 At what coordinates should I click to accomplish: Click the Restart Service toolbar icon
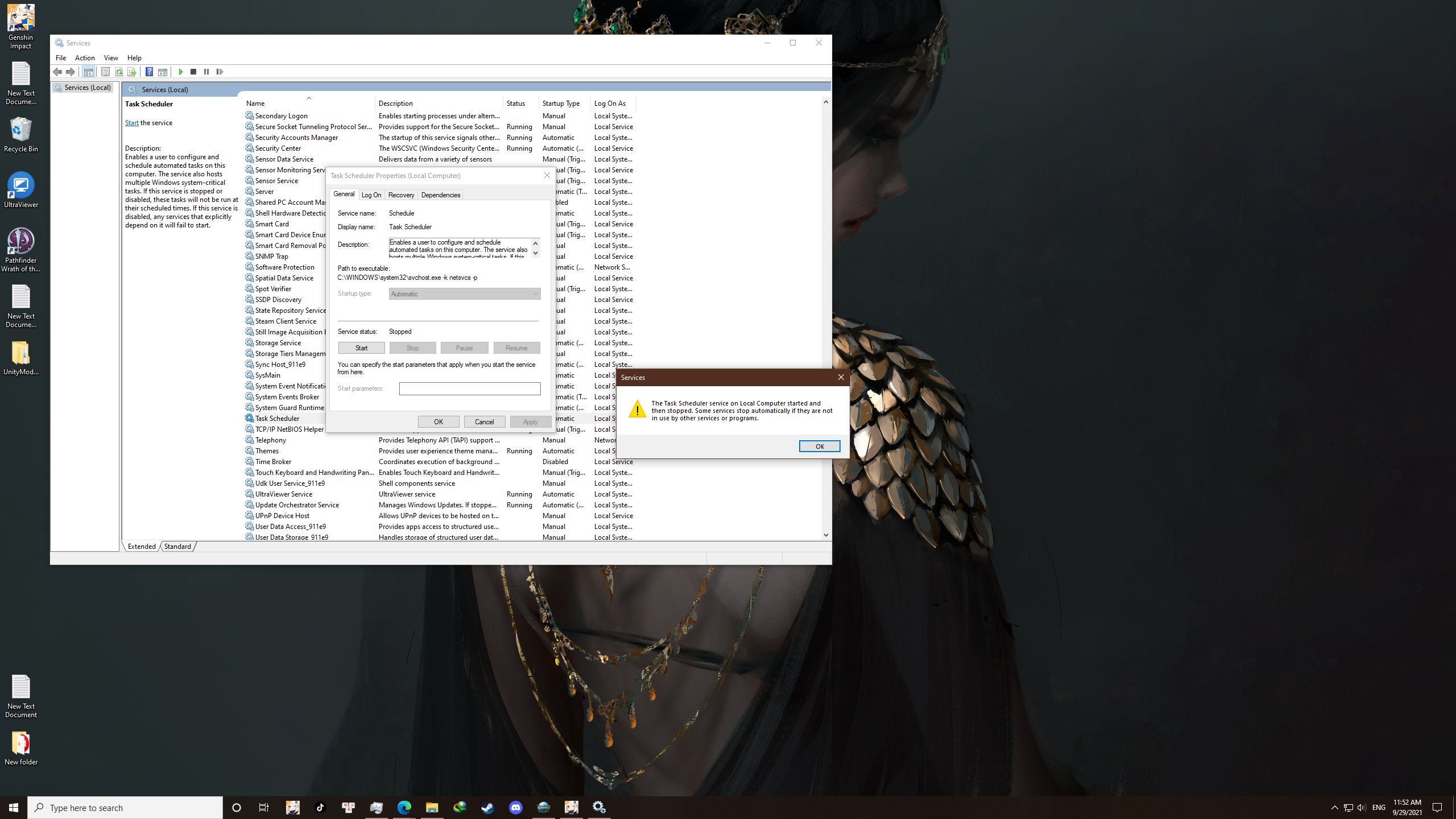[x=221, y=72]
